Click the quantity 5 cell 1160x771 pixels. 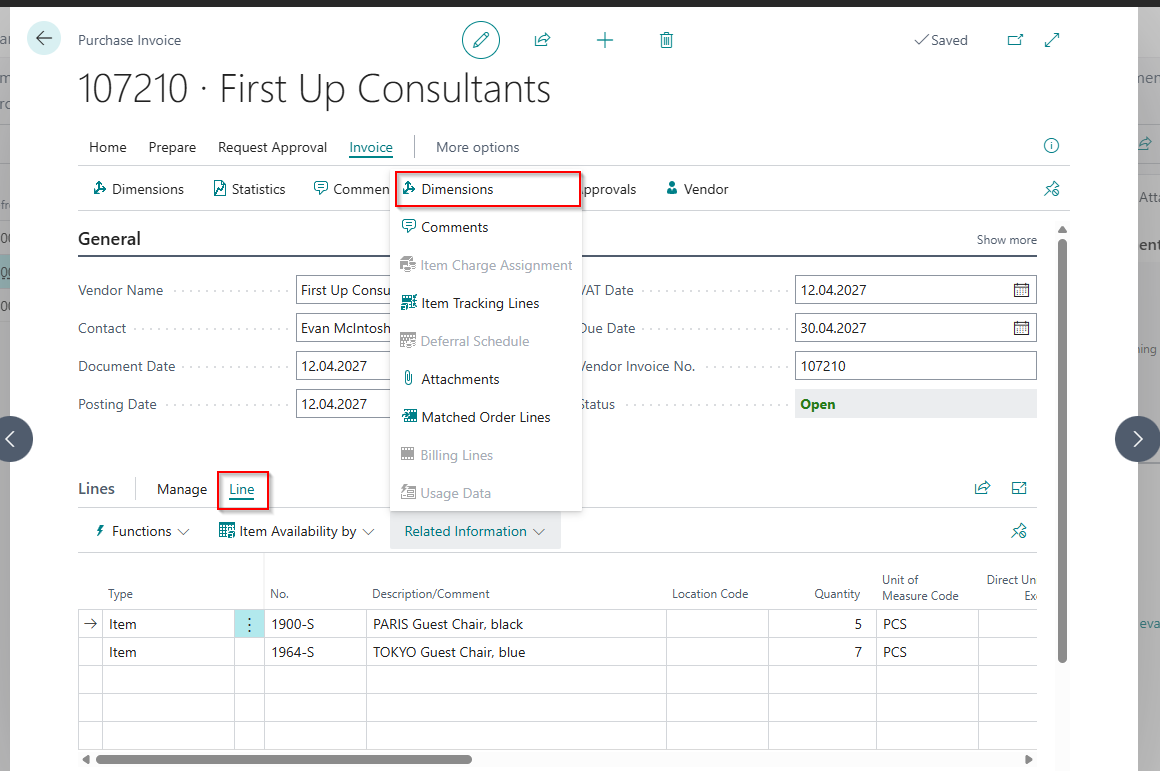point(822,624)
